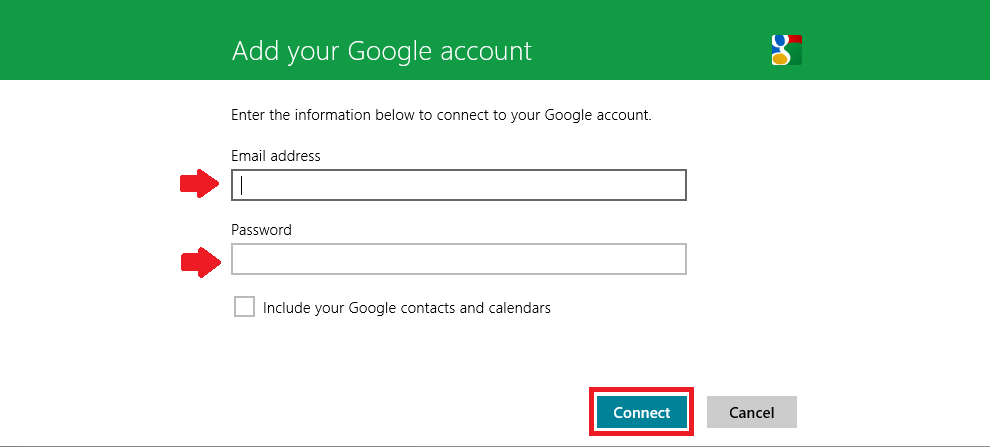Click the 'Add your Google account' heading
The width and height of the screenshot is (990, 447).
coord(382,51)
